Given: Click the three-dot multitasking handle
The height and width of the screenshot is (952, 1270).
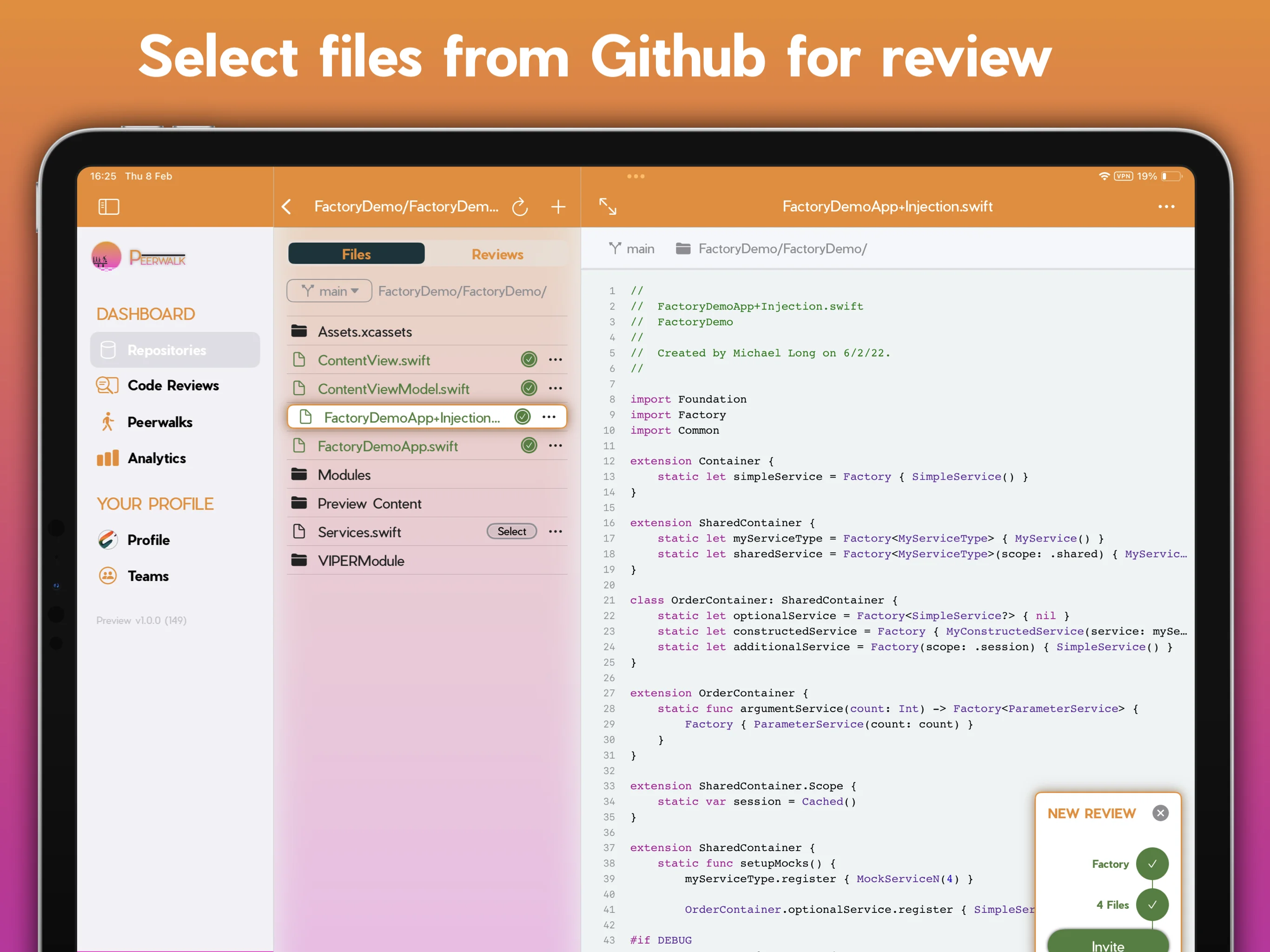Looking at the screenshot, I should click(635, 176).
